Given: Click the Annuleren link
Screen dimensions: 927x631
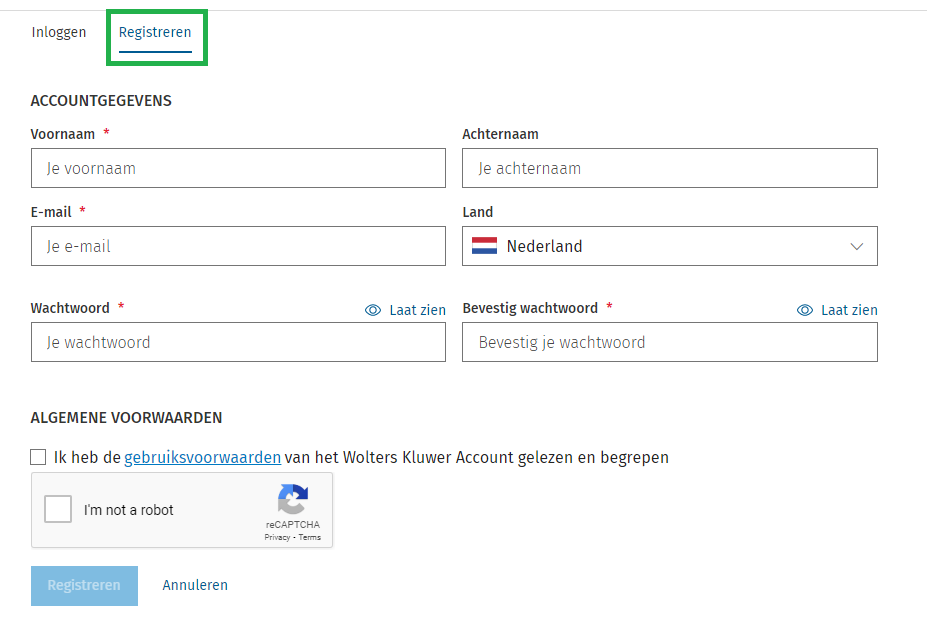Looking at the screenshot, I should 195,585.
